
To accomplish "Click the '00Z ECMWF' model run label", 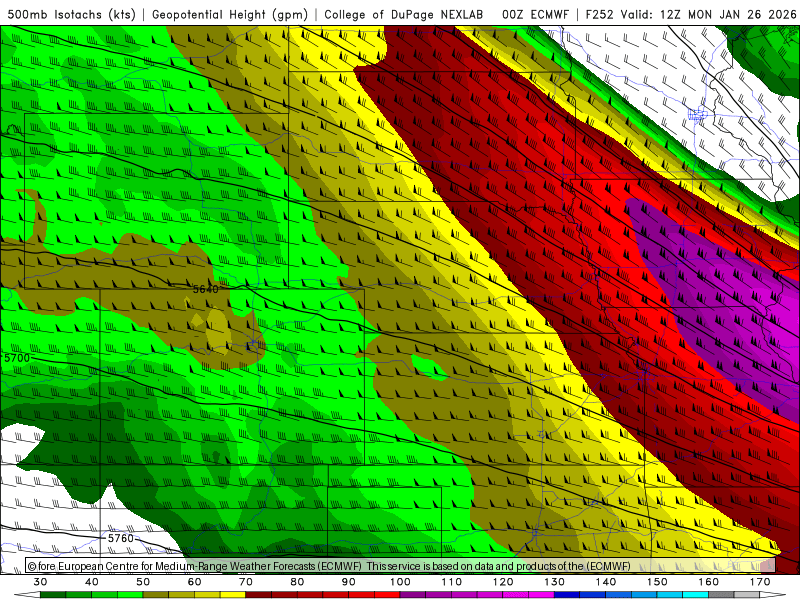I will [x=535, y=15].
